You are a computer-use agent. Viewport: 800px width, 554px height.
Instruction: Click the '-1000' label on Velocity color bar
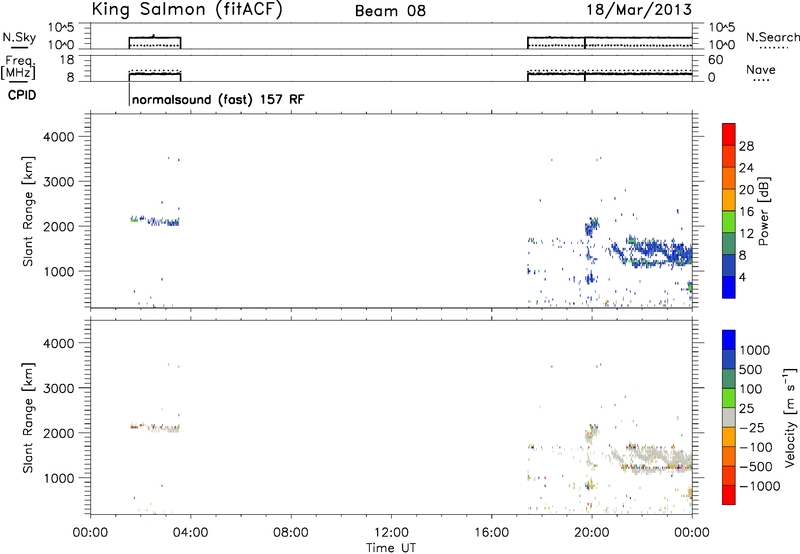pos(760,486)
